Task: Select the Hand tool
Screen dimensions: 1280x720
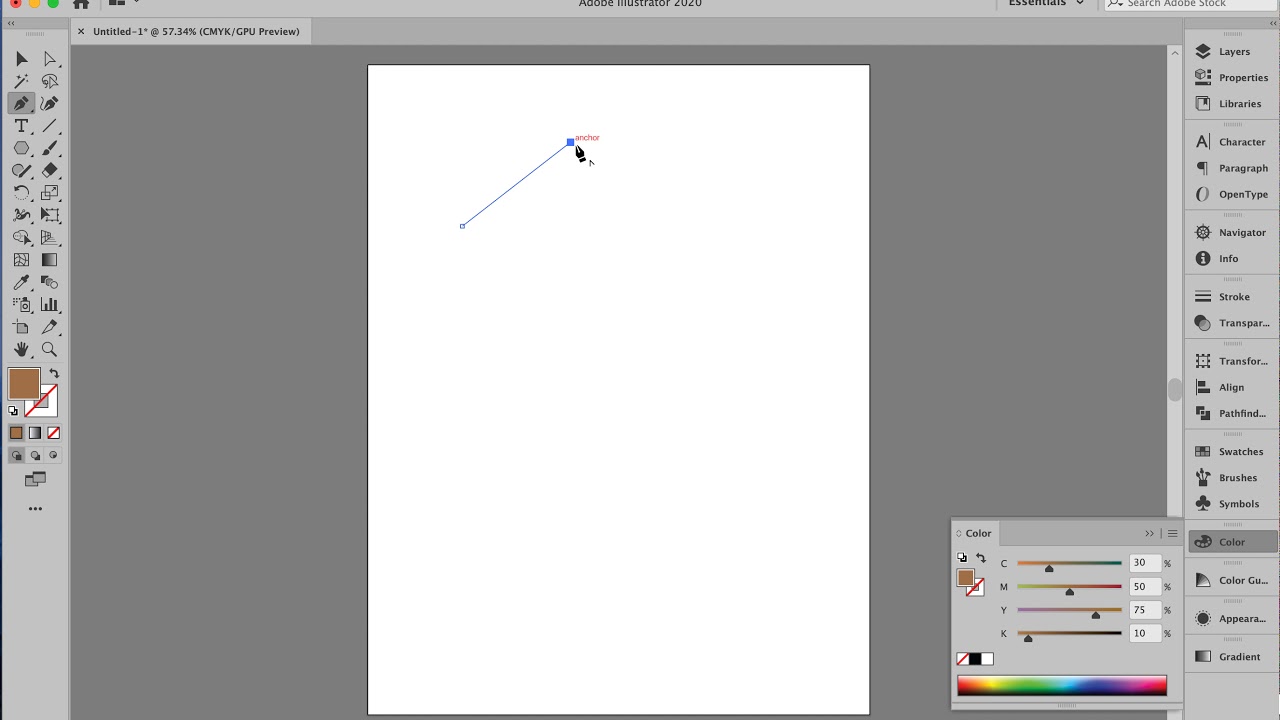Action: pos(21,349)
